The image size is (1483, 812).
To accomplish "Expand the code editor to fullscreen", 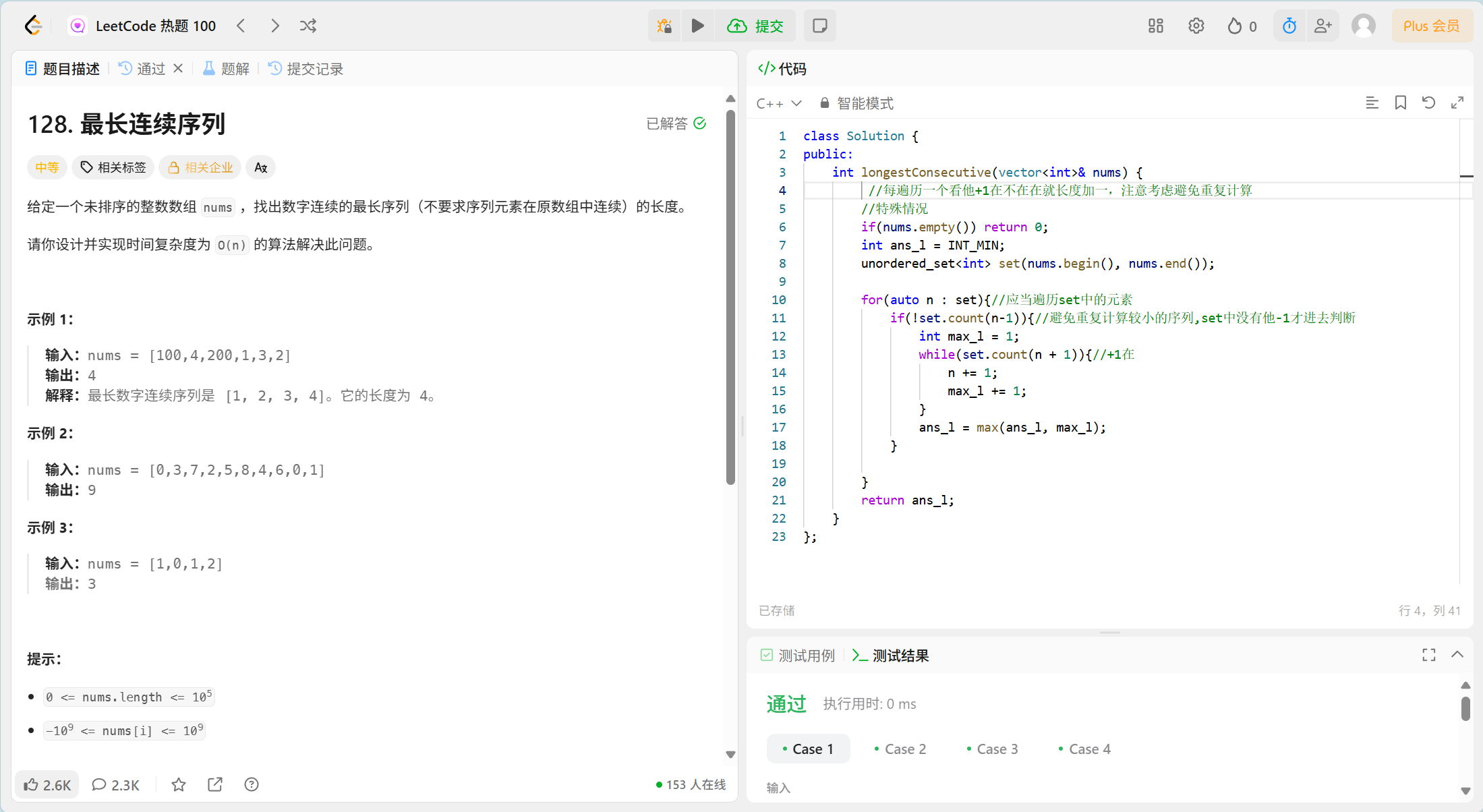I will coord(1457,103).
